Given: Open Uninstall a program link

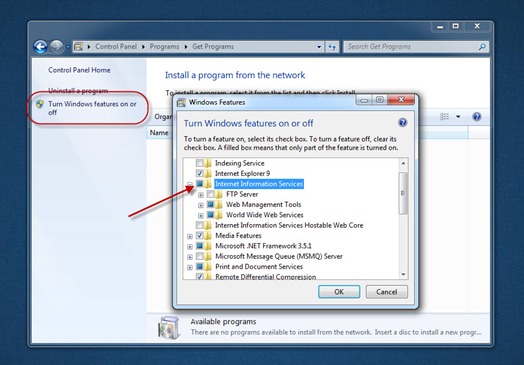Looking at the screenshot, I should coord(78,91).
